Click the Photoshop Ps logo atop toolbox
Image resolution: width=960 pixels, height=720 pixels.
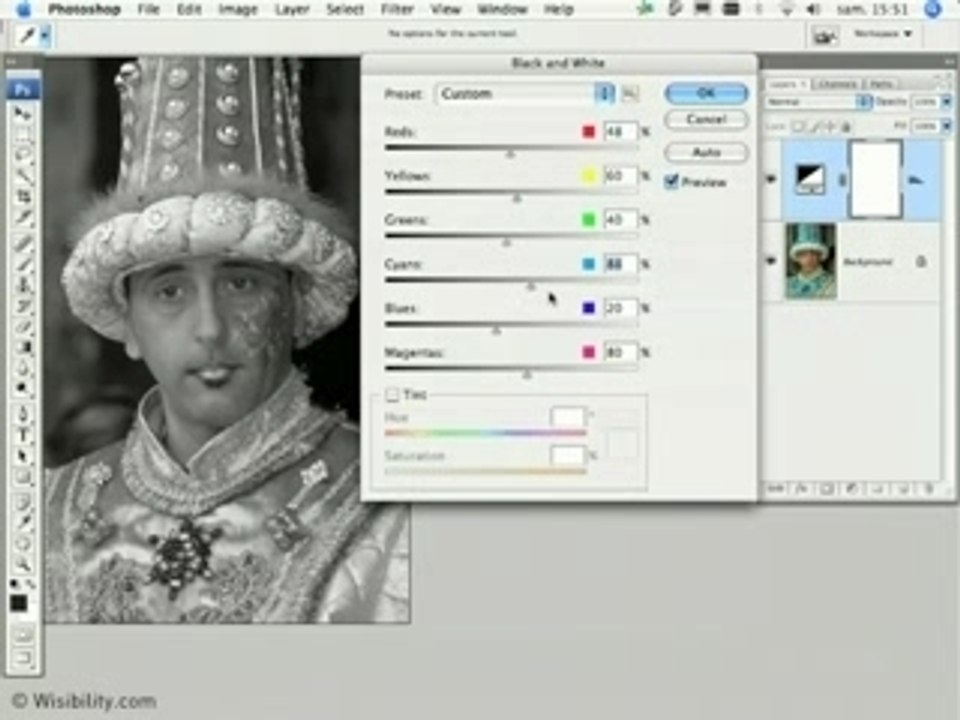23,89
